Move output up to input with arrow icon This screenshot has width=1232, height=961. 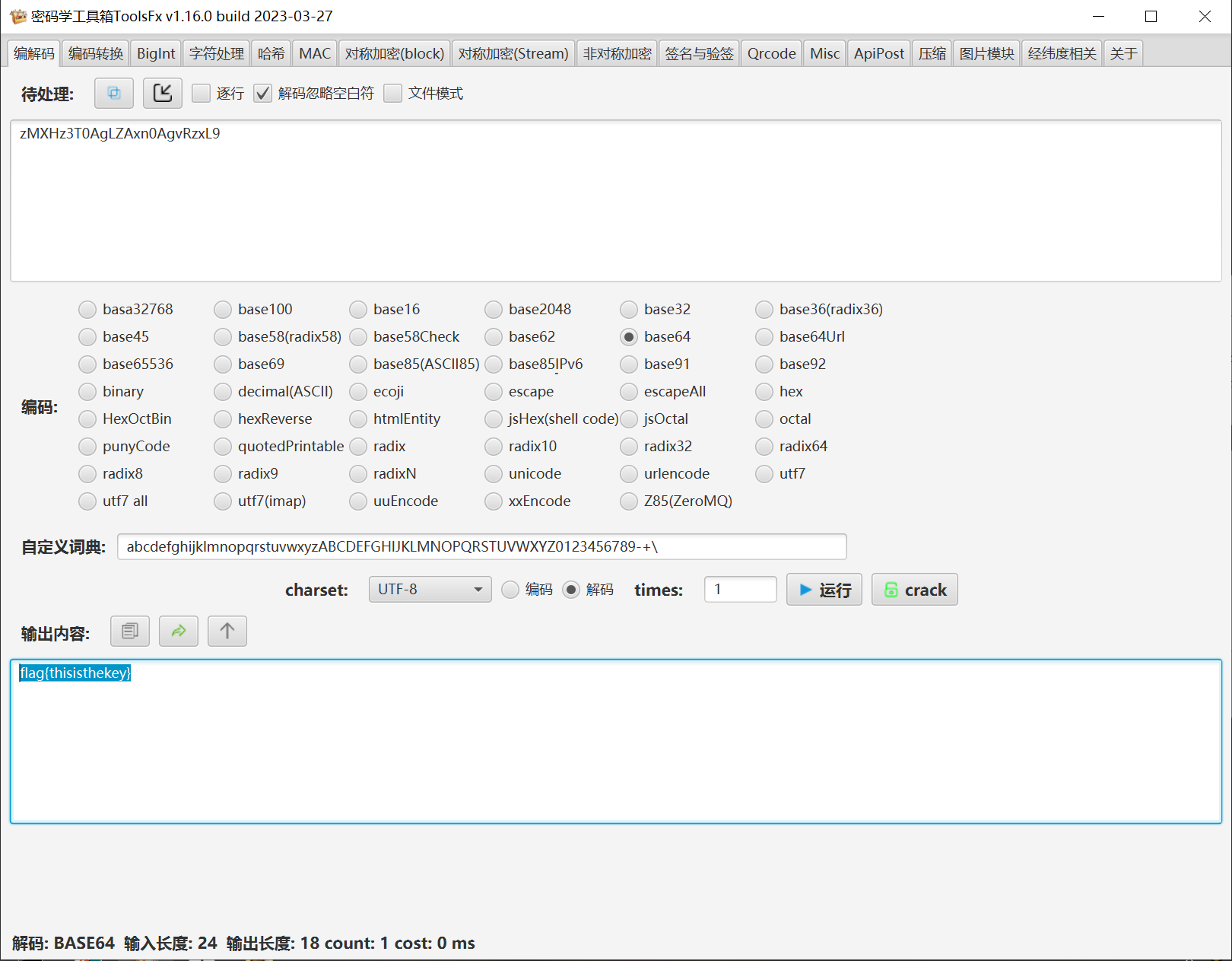(x=227, y=631)
